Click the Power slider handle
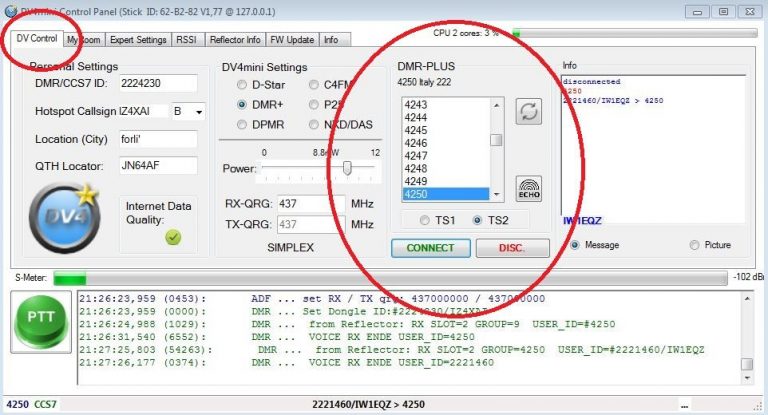Screen dimensions: 768x415 (347, 168)
